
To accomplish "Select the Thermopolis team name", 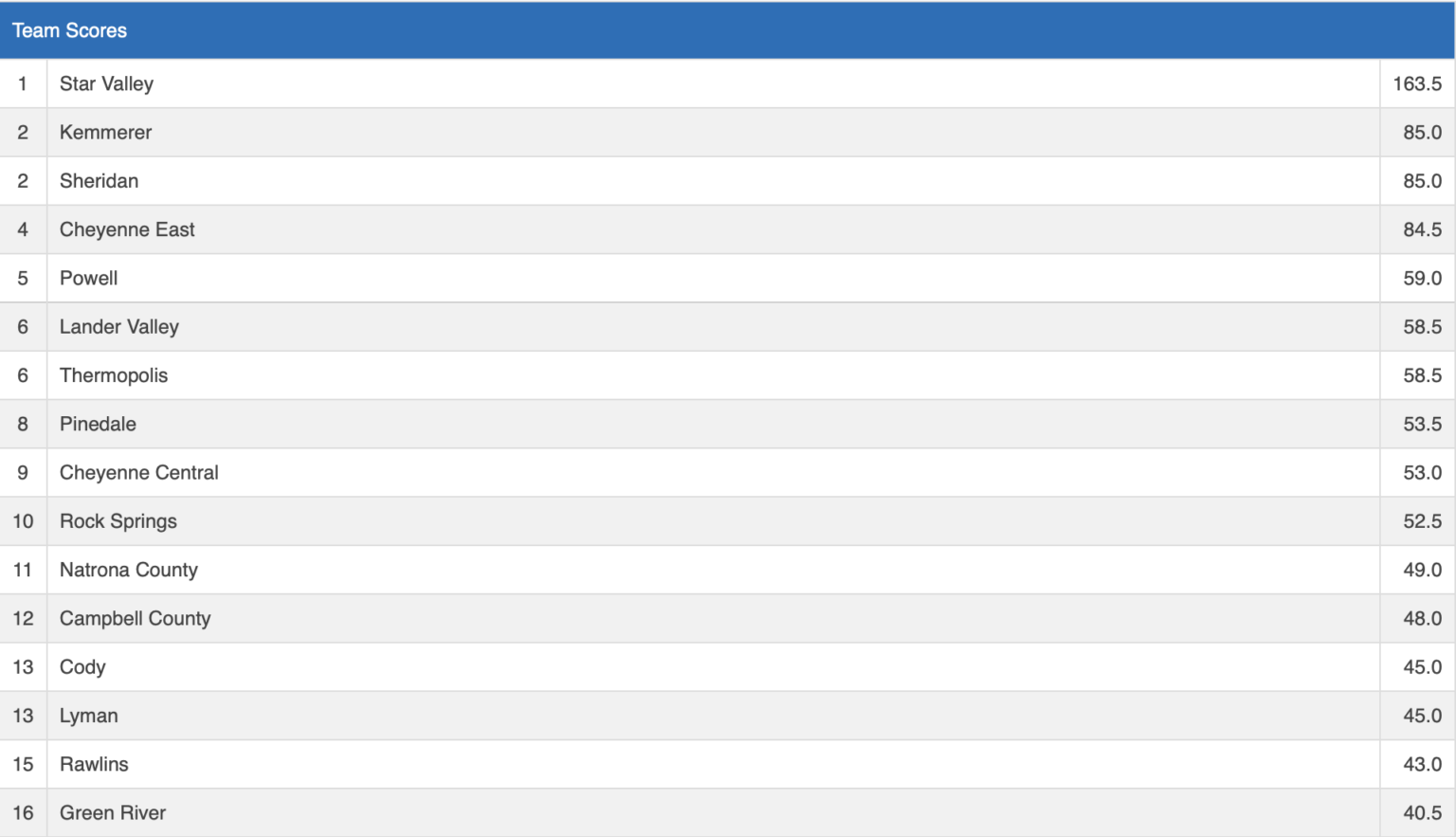I will [113, 375].
